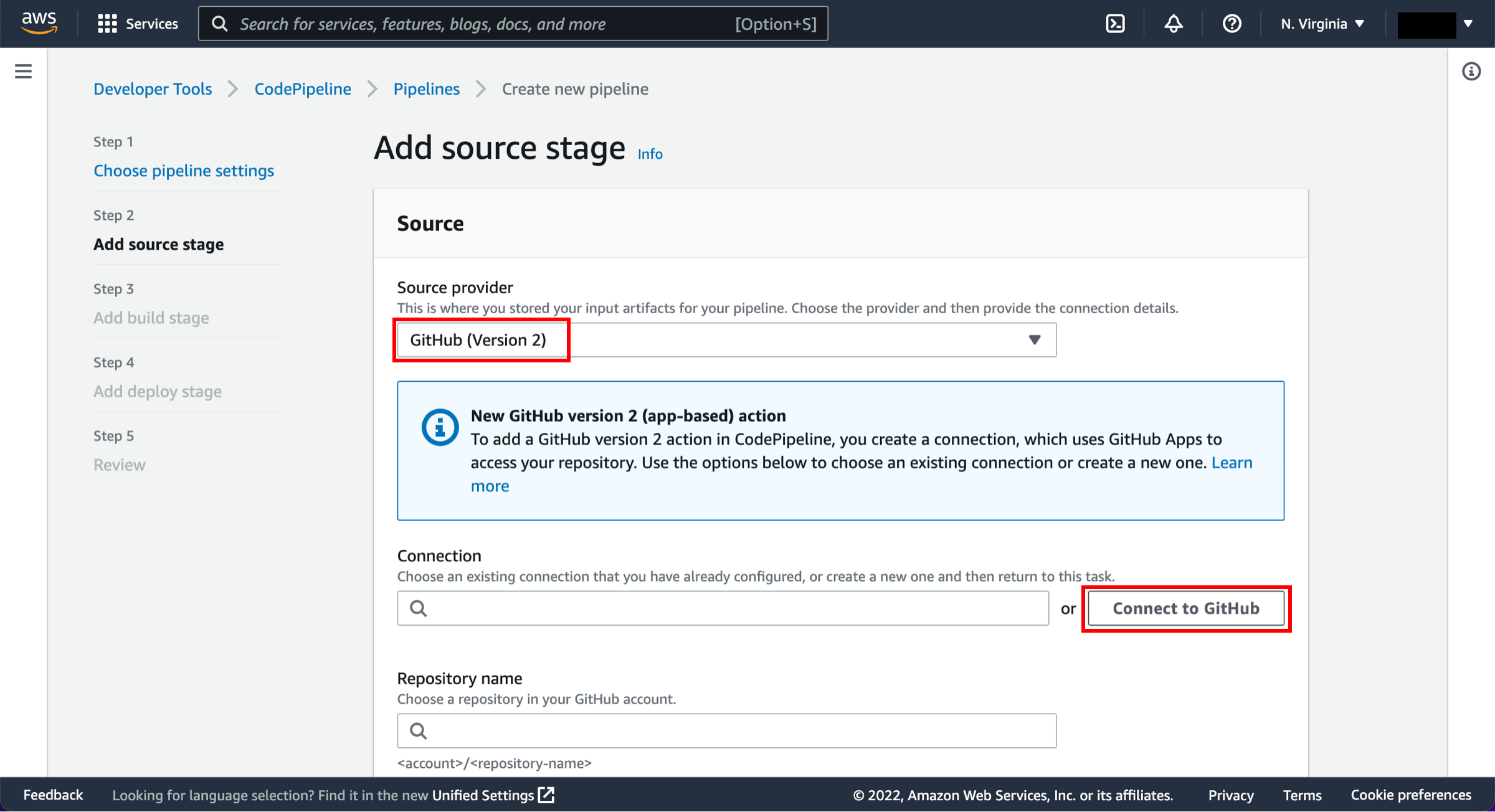Screen dimensions: 1495x812
Task: Open Cookie preferences in footer
Action: click(x=1411, y=795)
